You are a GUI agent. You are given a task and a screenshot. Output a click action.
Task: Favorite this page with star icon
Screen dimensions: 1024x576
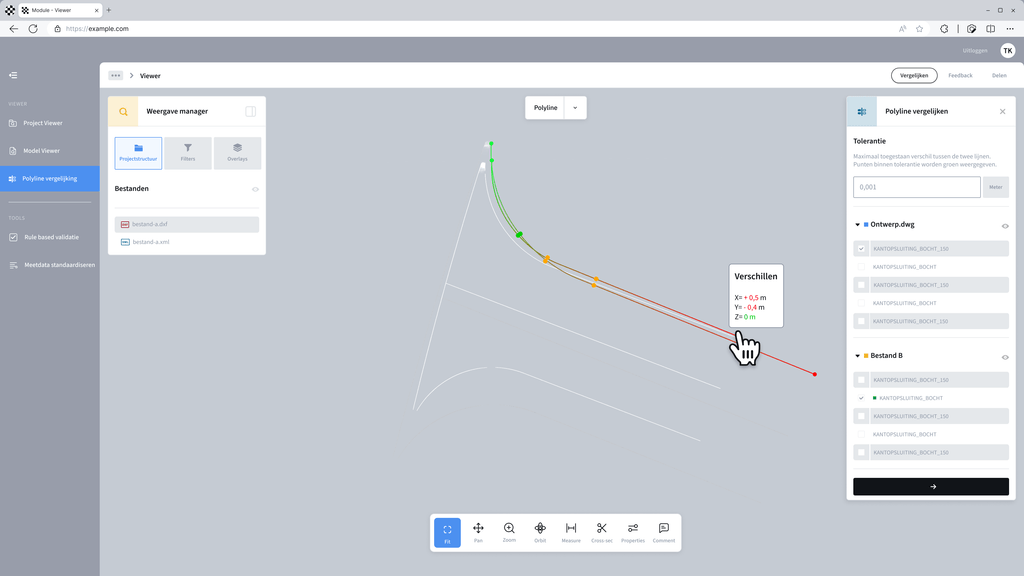[x=920, y=29]
